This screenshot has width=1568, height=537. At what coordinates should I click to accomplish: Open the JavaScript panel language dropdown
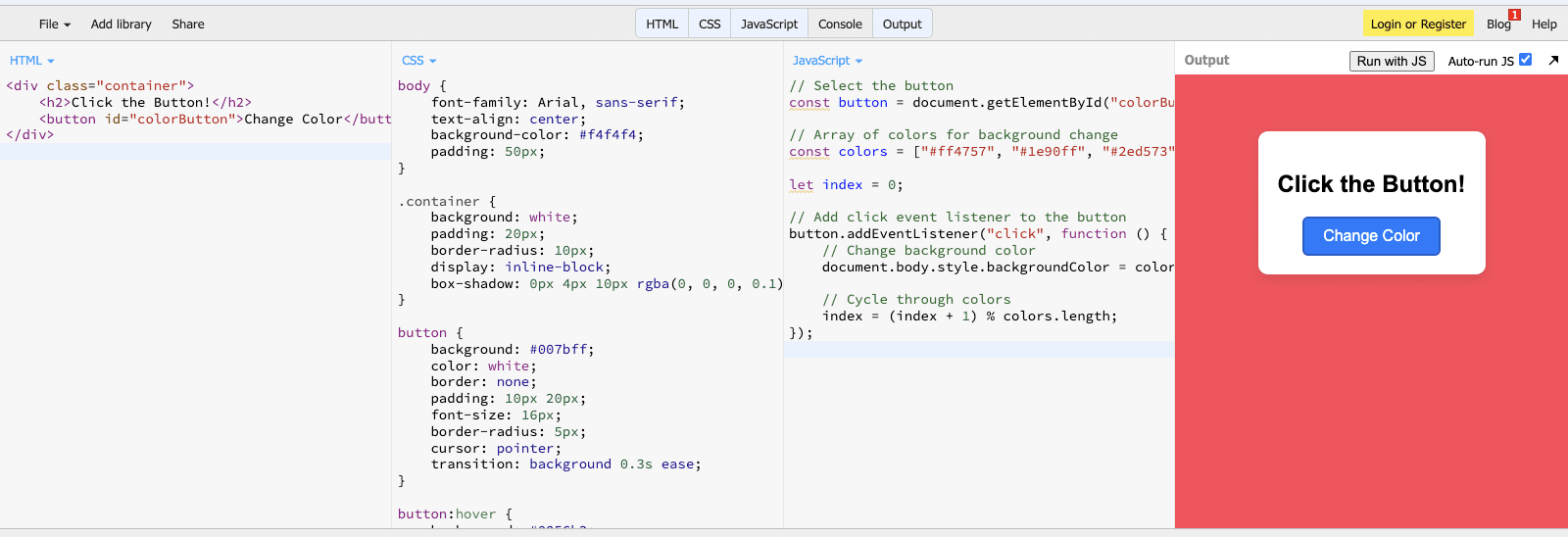827,61
